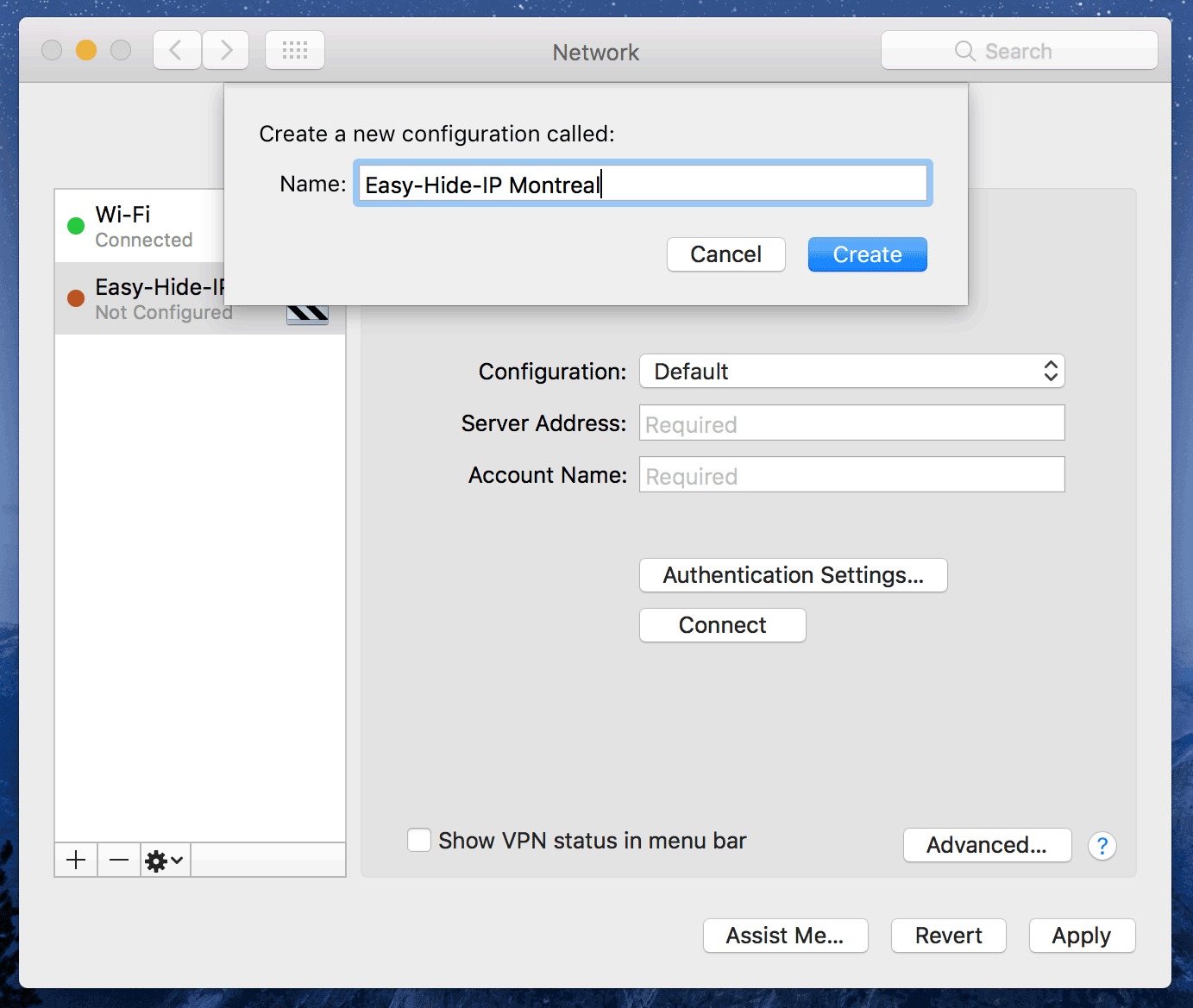The width and height of the screenshot is (1193, 1008).
Task: Cancel the new configuration dialog
Action: pyautogui.click(x=726, y=254)
